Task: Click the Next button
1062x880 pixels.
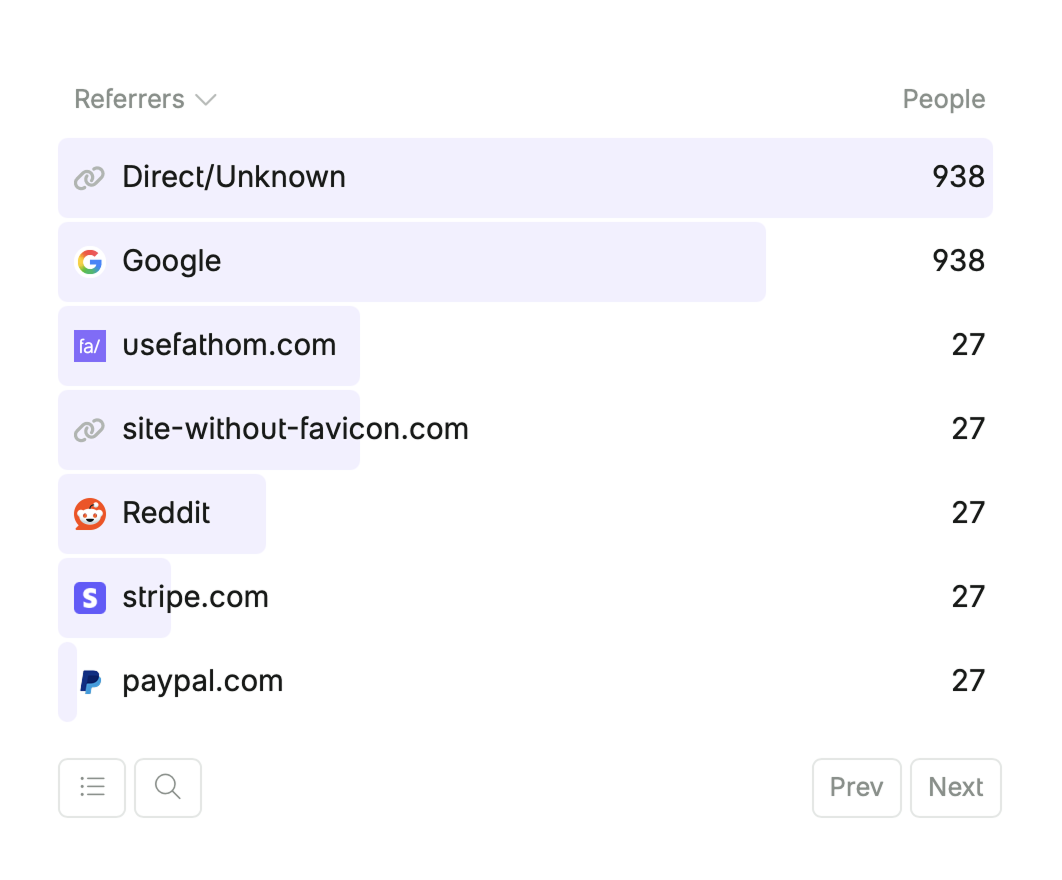Action: [x=955, y=787]
